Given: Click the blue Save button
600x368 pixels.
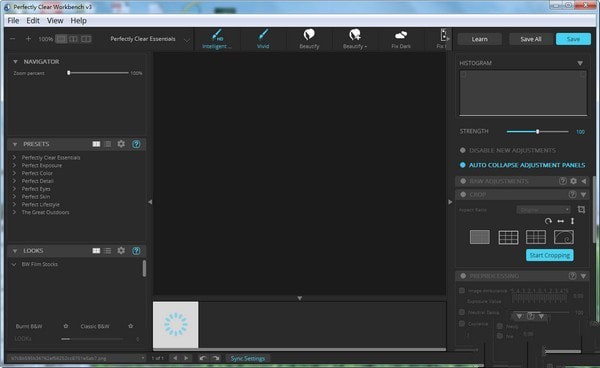Looking at the screenshot, I should [573, 39].
